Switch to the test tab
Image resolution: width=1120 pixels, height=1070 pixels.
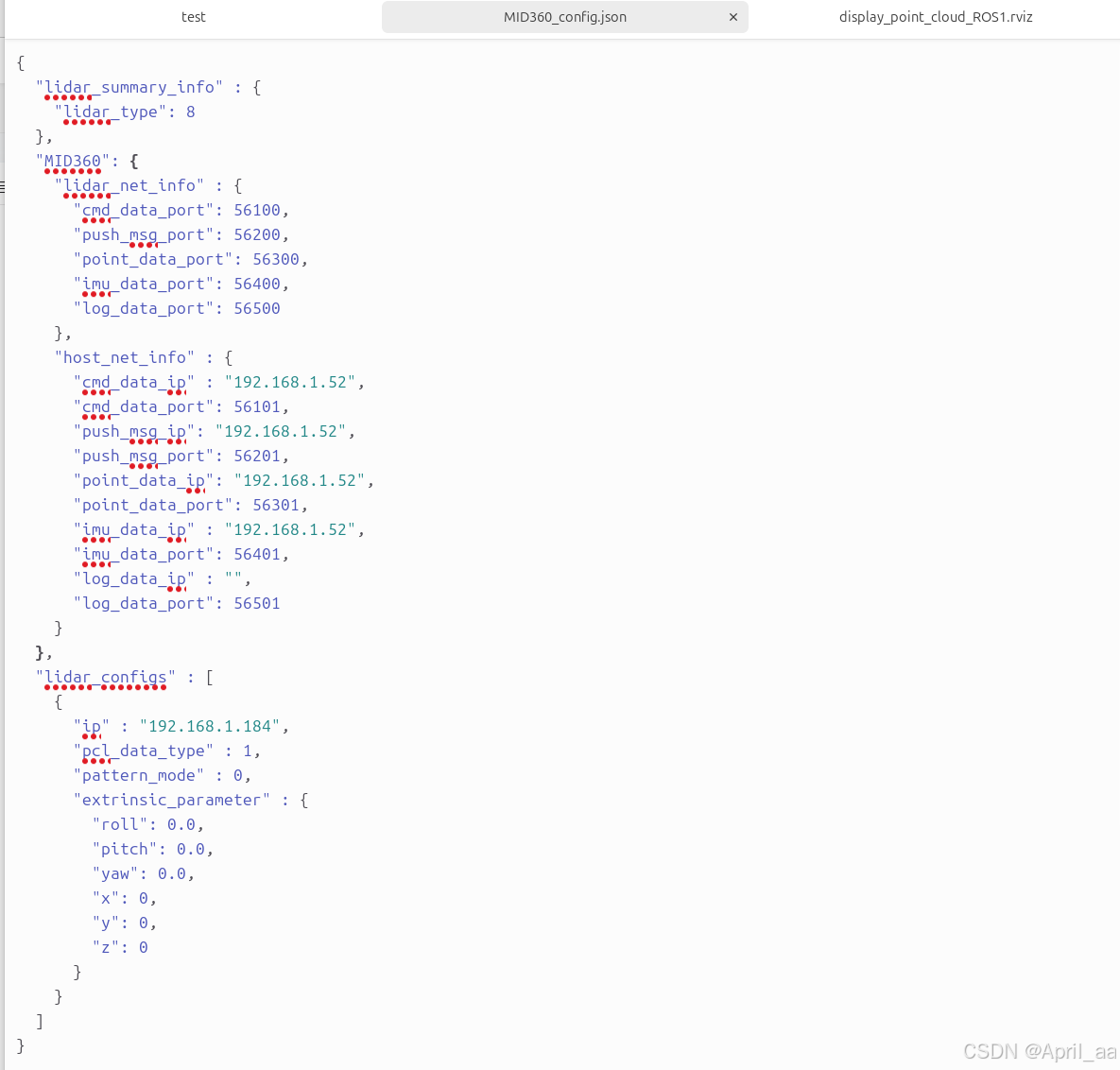193,17
